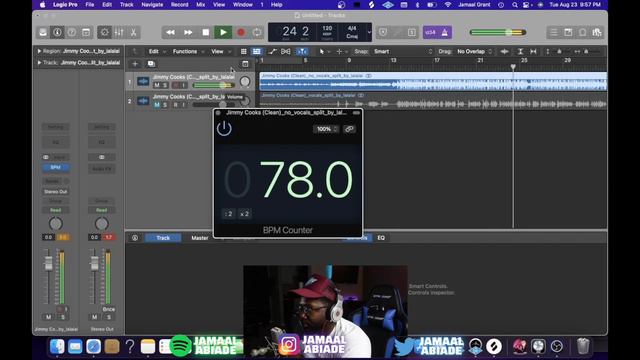Open Quick Help question mark button
The width and height of the screenshot is (640, 360).
pyautogui.click(x=71, y=32)
